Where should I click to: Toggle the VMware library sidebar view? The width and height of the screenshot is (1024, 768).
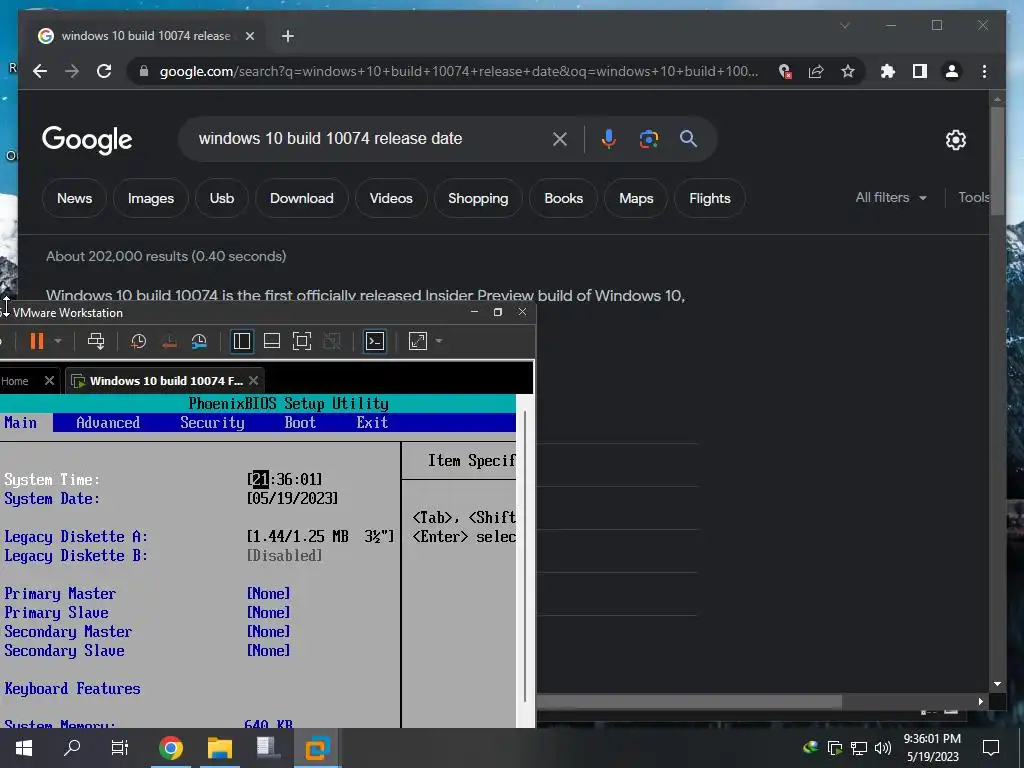(242, 341)
